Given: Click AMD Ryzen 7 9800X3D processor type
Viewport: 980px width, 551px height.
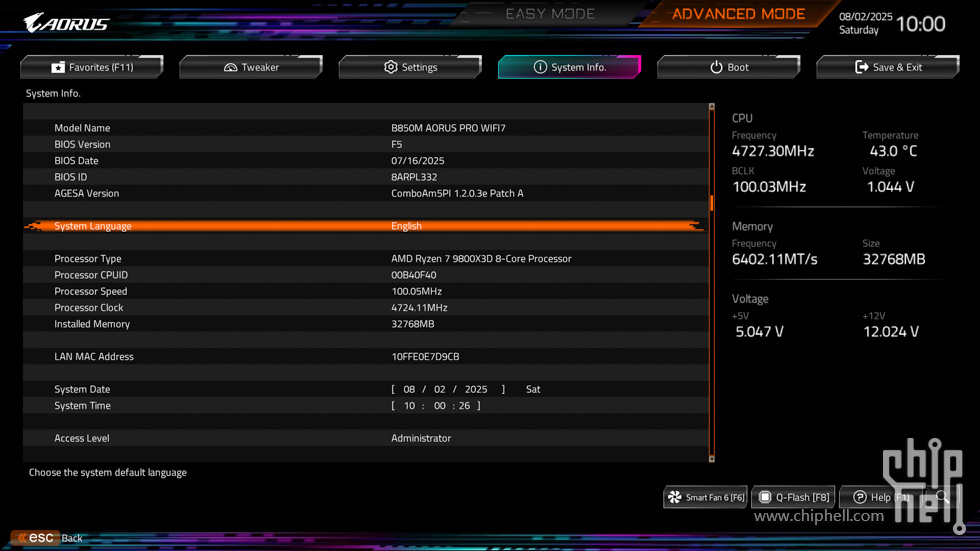Looking at the screenshot, I should (481, 259).
